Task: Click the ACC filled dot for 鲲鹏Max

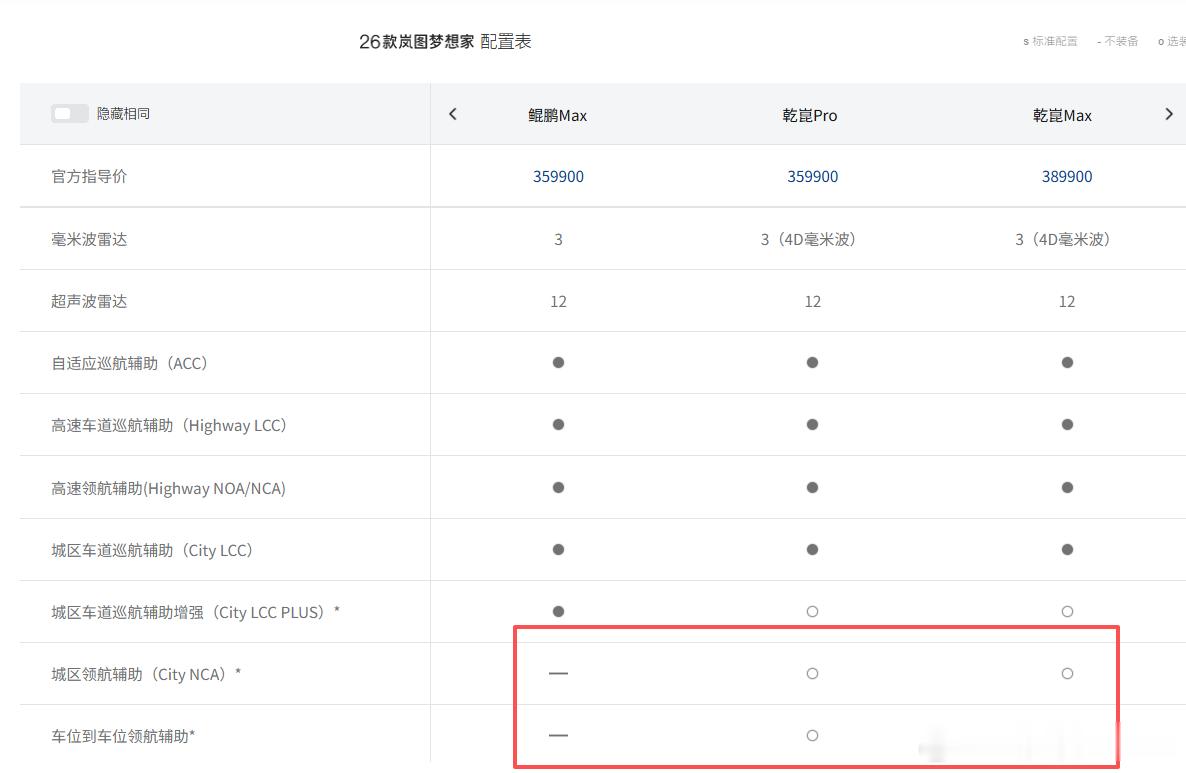Action: (x=558, y=363)
